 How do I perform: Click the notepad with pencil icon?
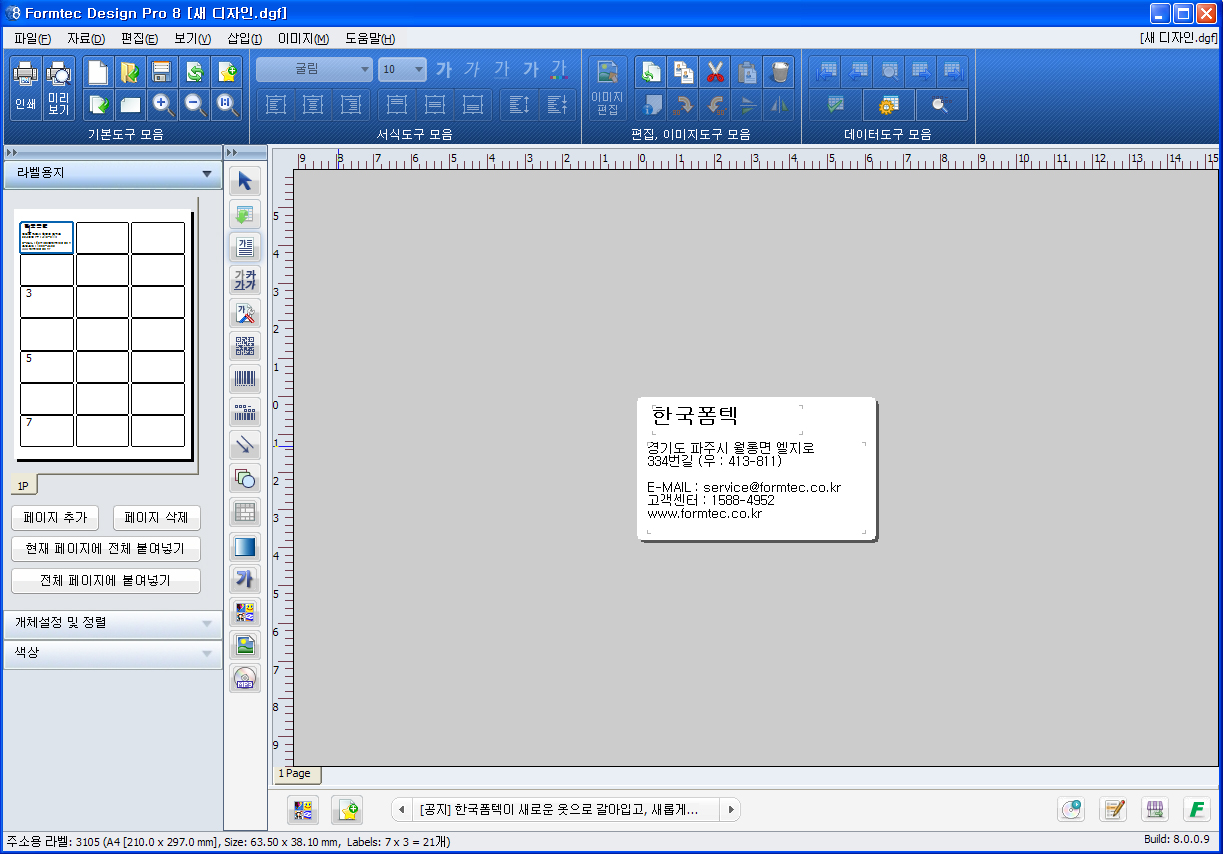click(x=1113, y=809)
